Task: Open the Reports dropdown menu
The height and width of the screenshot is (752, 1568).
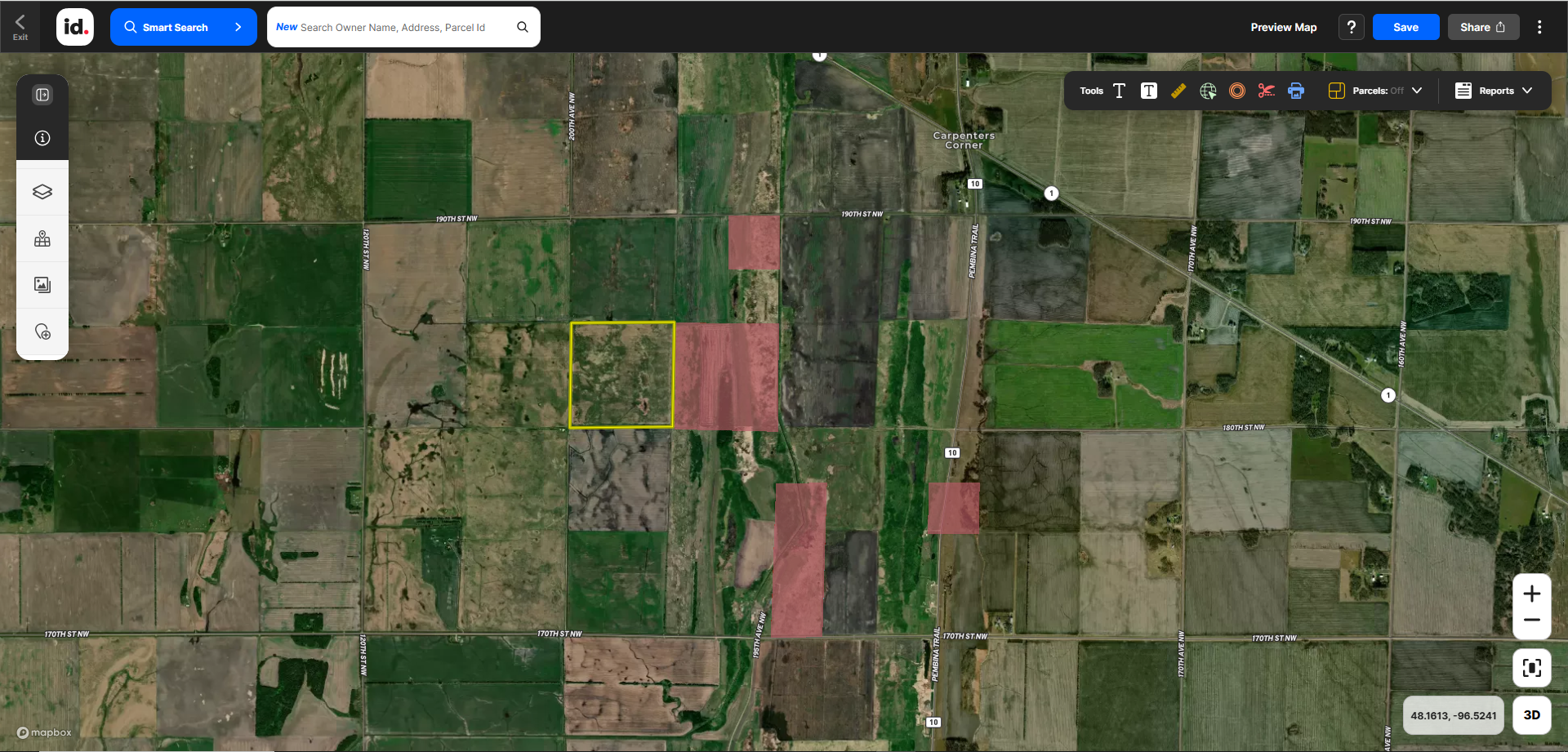Action: click(1494, 91)
